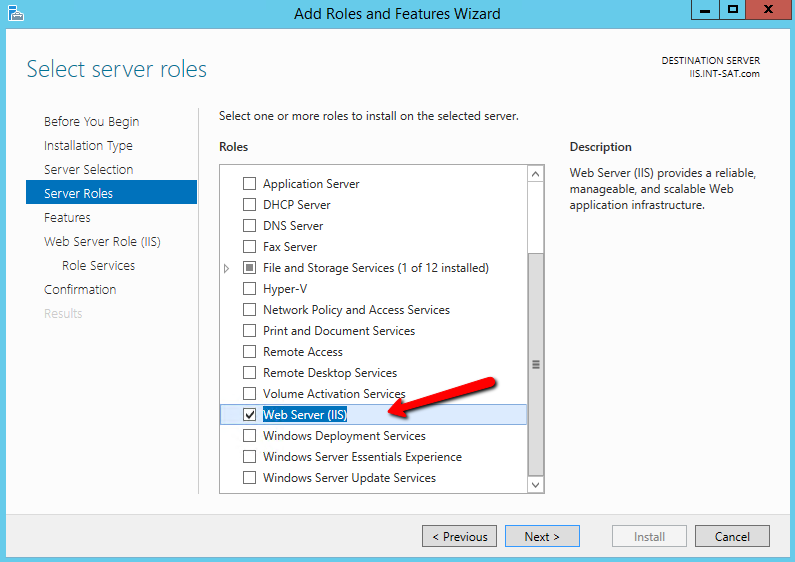
Task: Uncheck the Web Server (IIS) checkbox
Action: 250,415
